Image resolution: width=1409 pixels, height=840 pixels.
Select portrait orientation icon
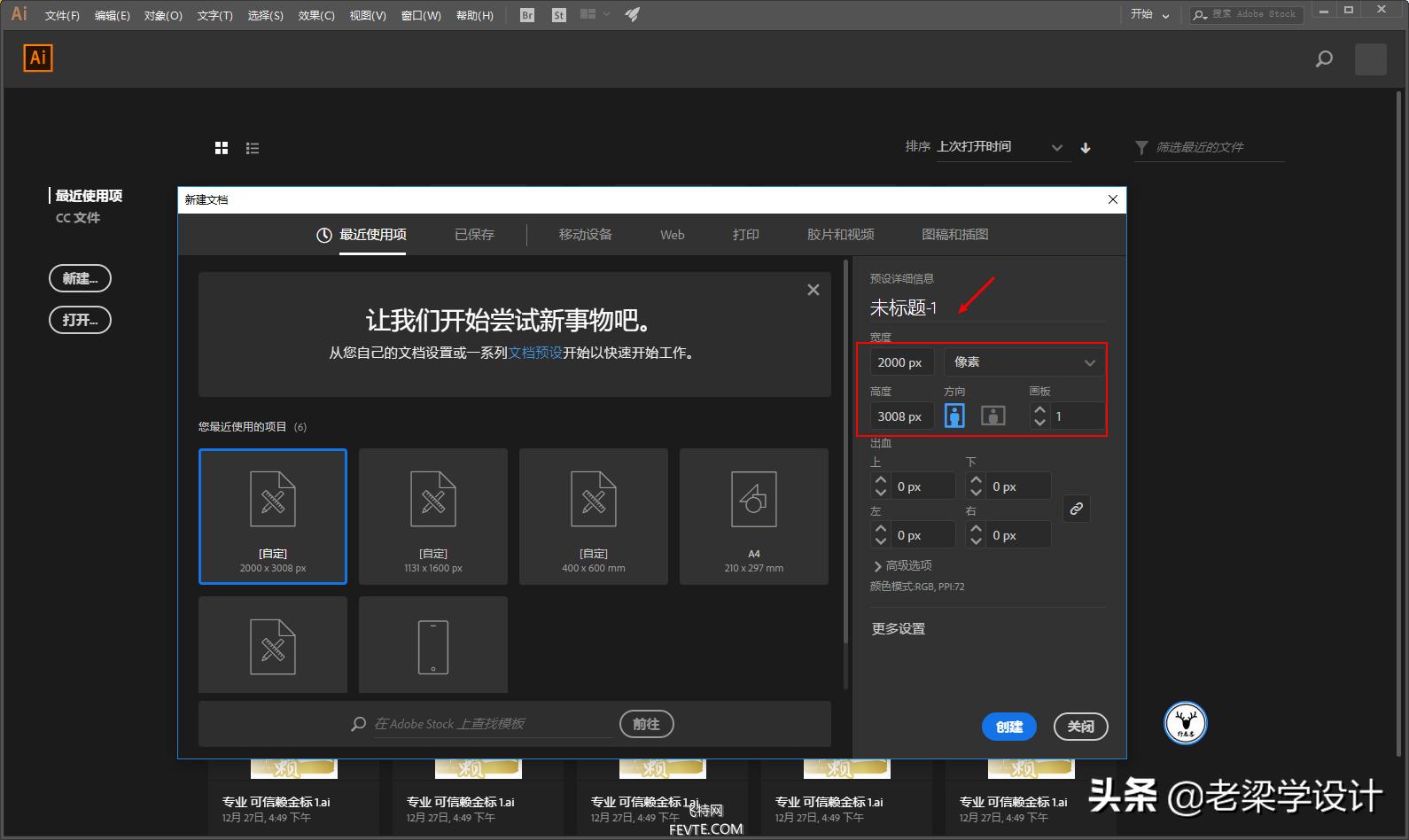point(954,416)
